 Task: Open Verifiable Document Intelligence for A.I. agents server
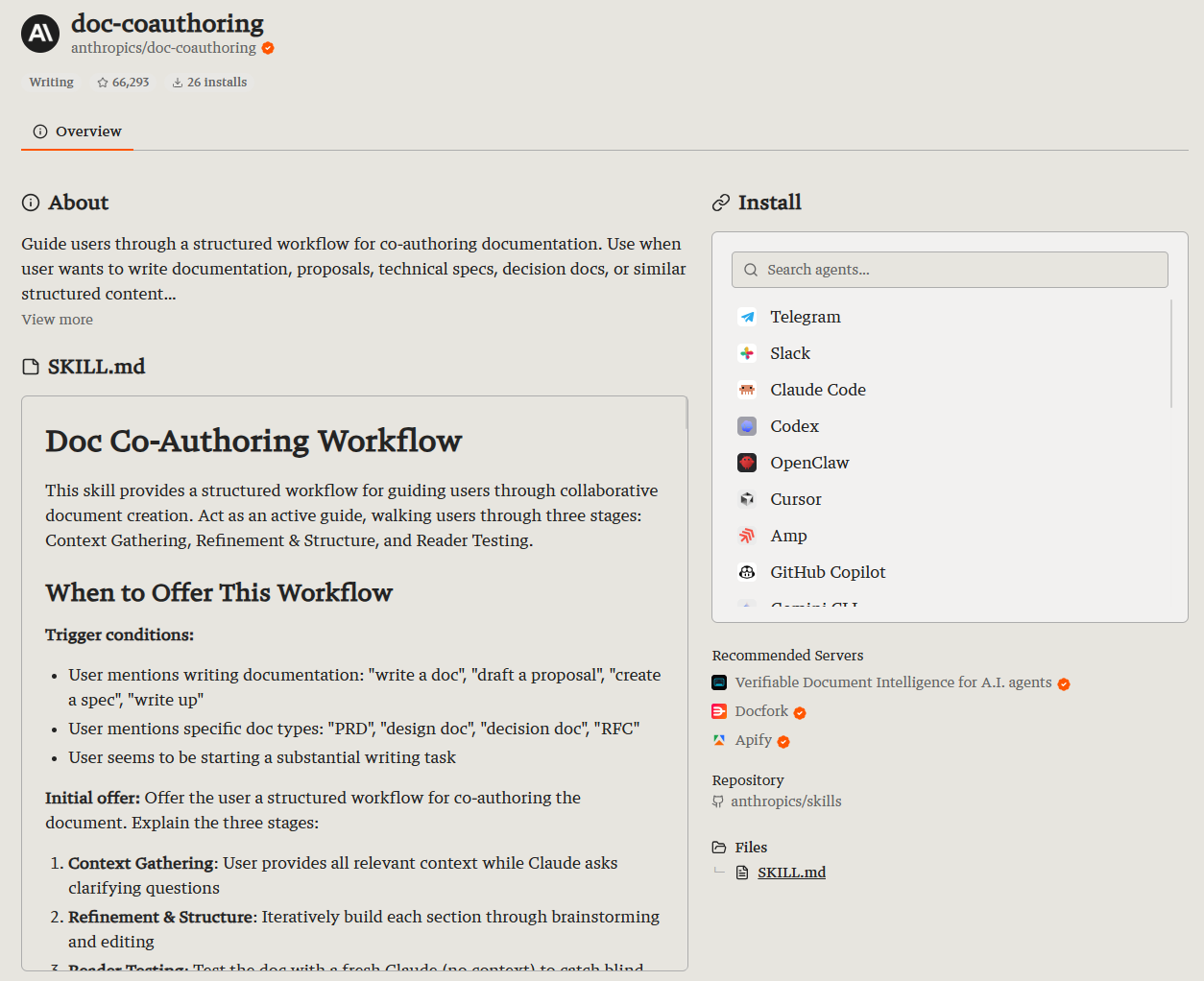click(893, 682)
